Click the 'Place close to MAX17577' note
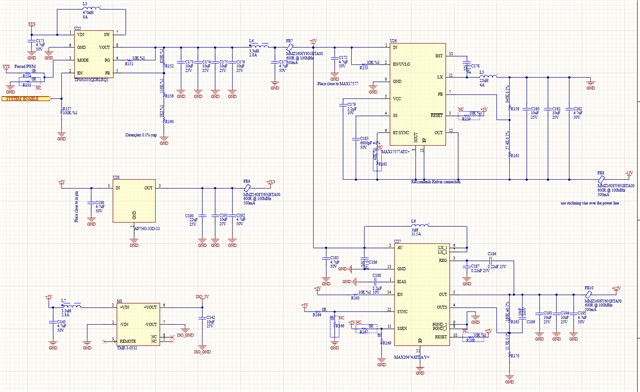 coord(338,84)
